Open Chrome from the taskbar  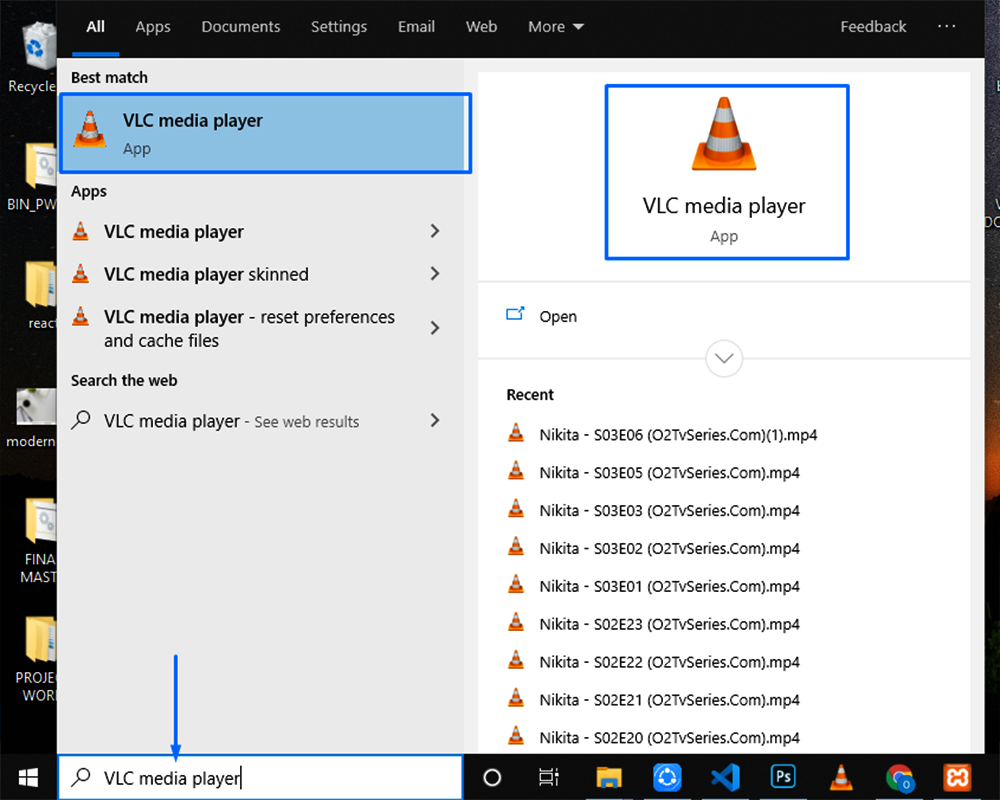pos(900,777)
